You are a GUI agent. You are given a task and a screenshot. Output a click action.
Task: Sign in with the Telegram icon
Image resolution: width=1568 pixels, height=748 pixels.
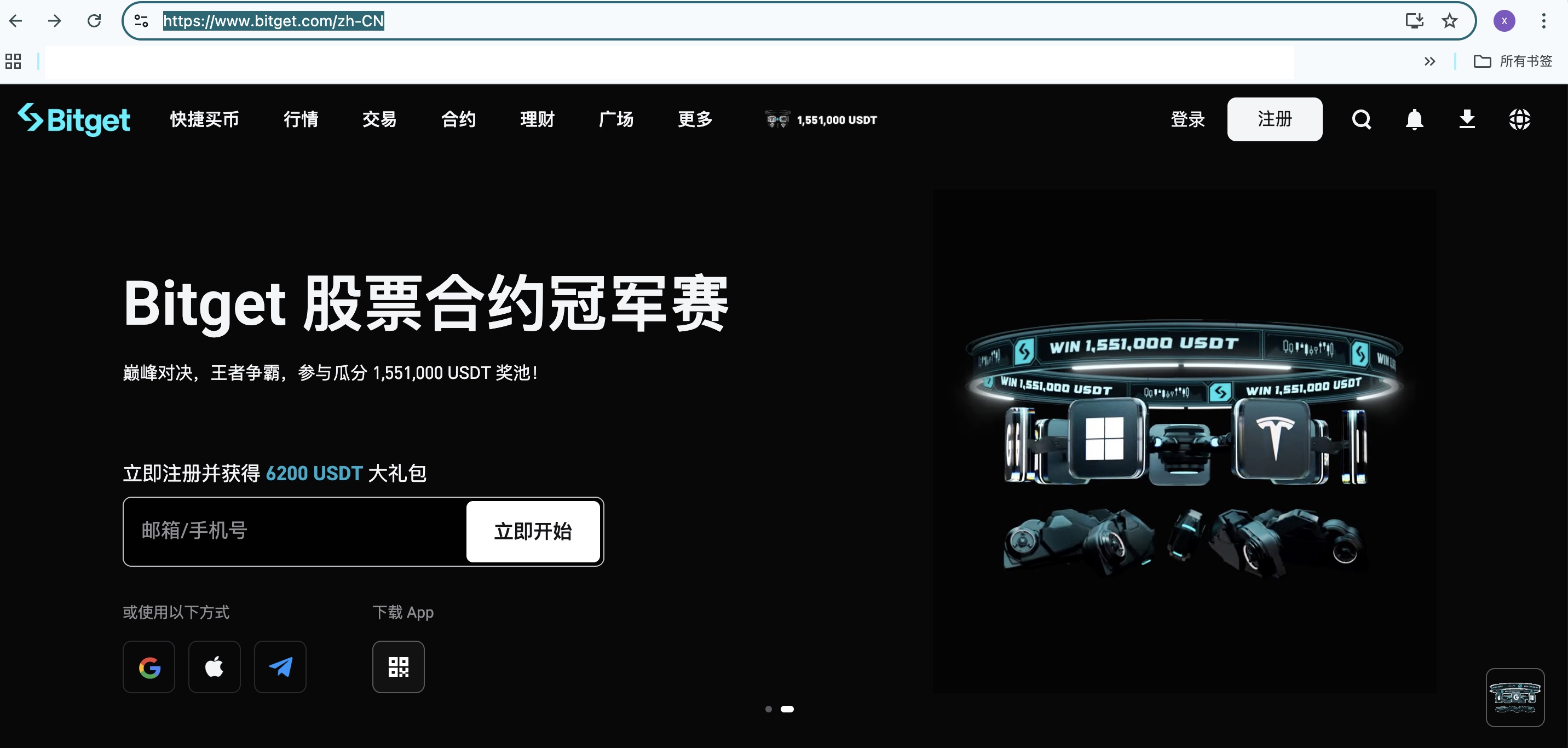click(280, 667)
